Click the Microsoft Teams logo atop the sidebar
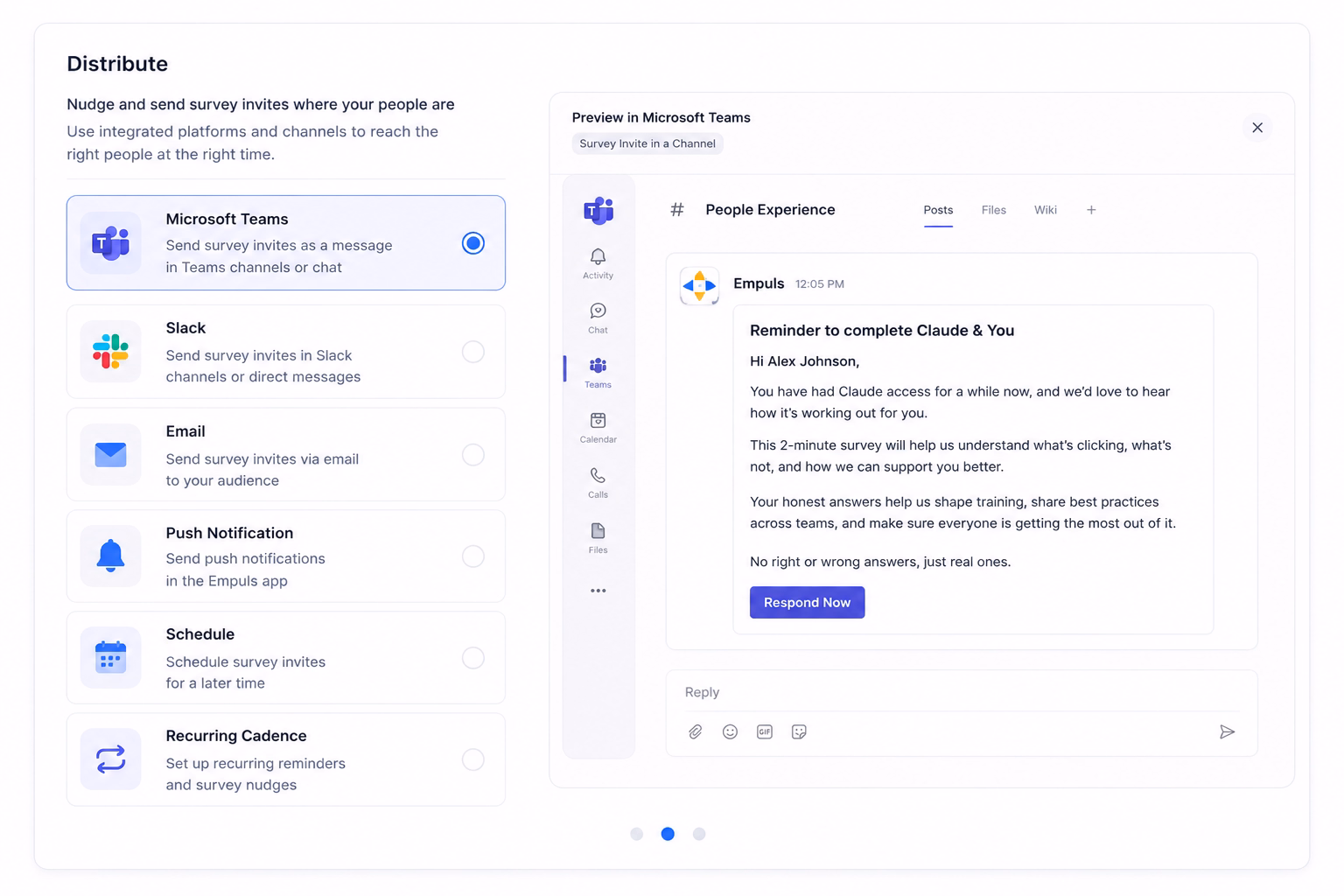Viewport: 1344px width, 896px height. 598,210
